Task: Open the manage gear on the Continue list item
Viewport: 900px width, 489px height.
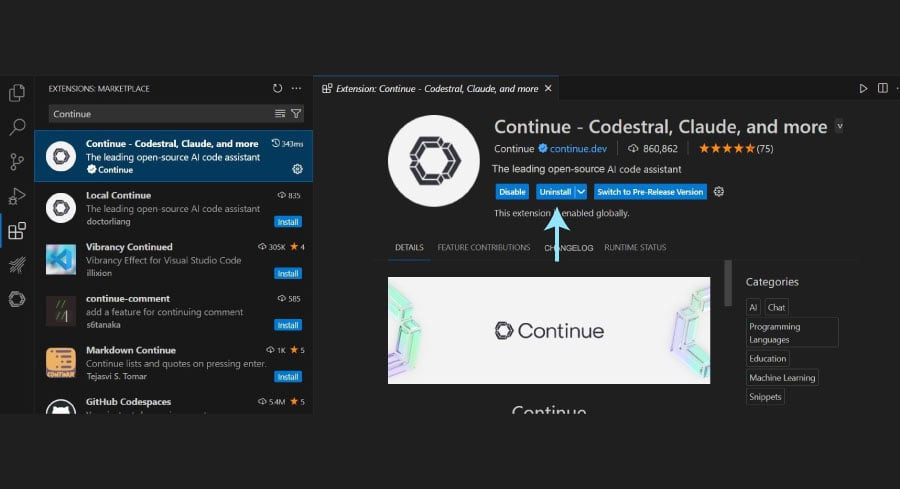Action: 297,169
